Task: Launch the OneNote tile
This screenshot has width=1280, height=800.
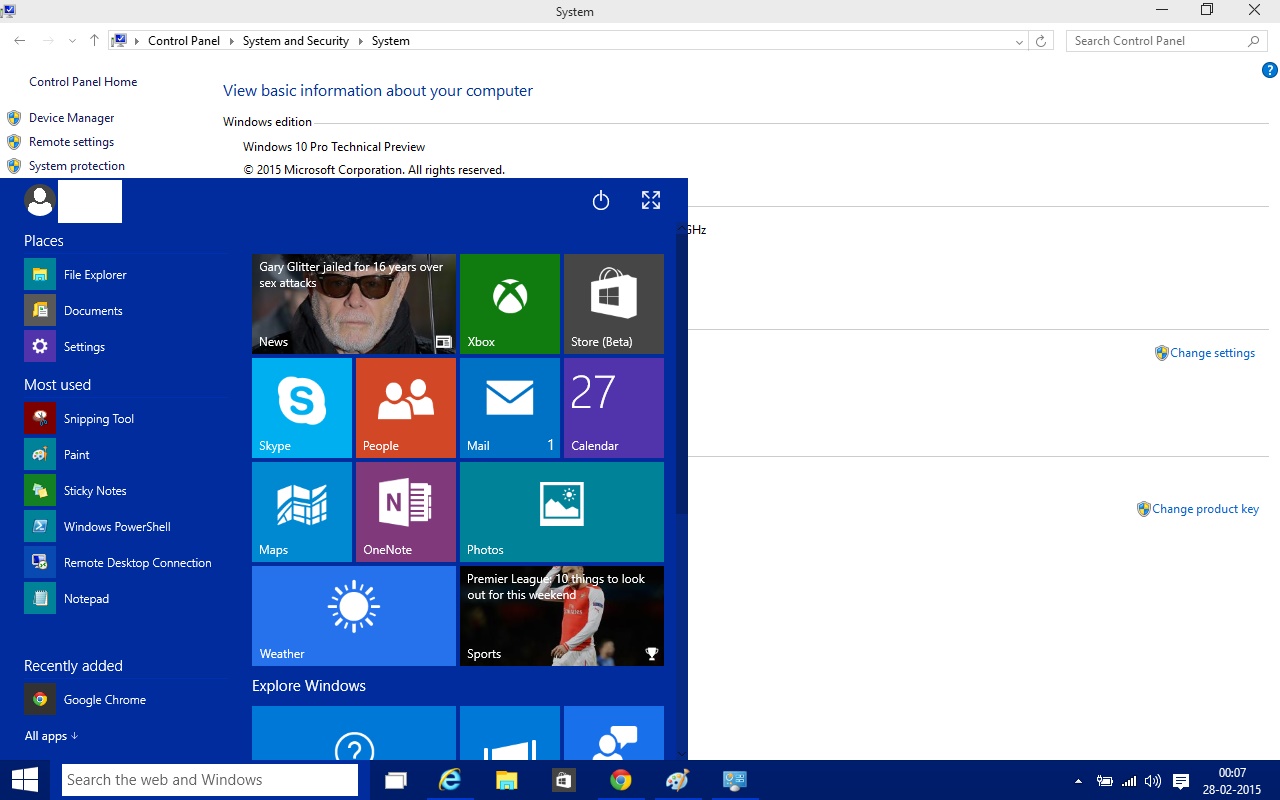Action: [405, 512]
